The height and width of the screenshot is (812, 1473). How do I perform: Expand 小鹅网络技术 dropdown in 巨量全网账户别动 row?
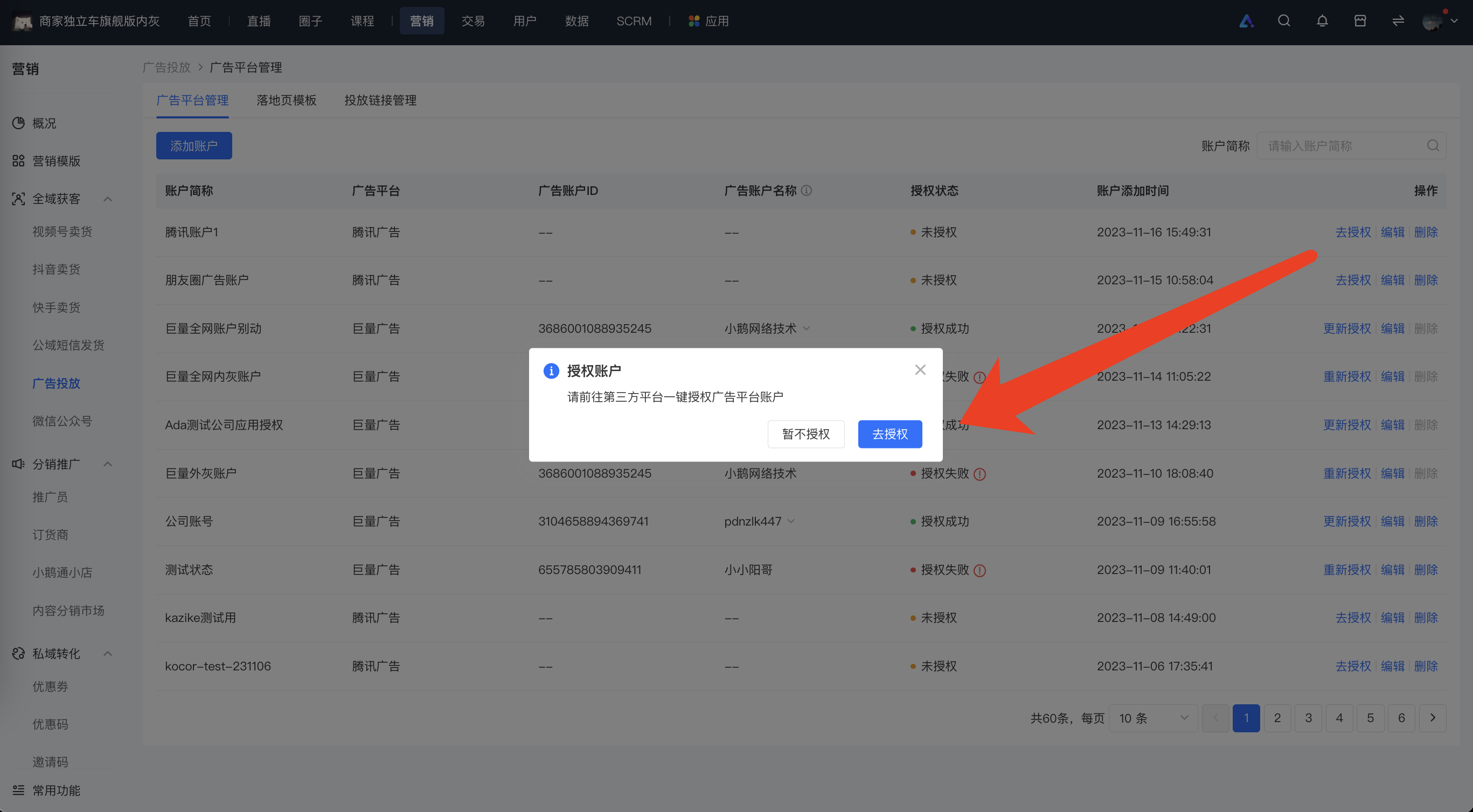pyautogui.click(x=807, y=328)
